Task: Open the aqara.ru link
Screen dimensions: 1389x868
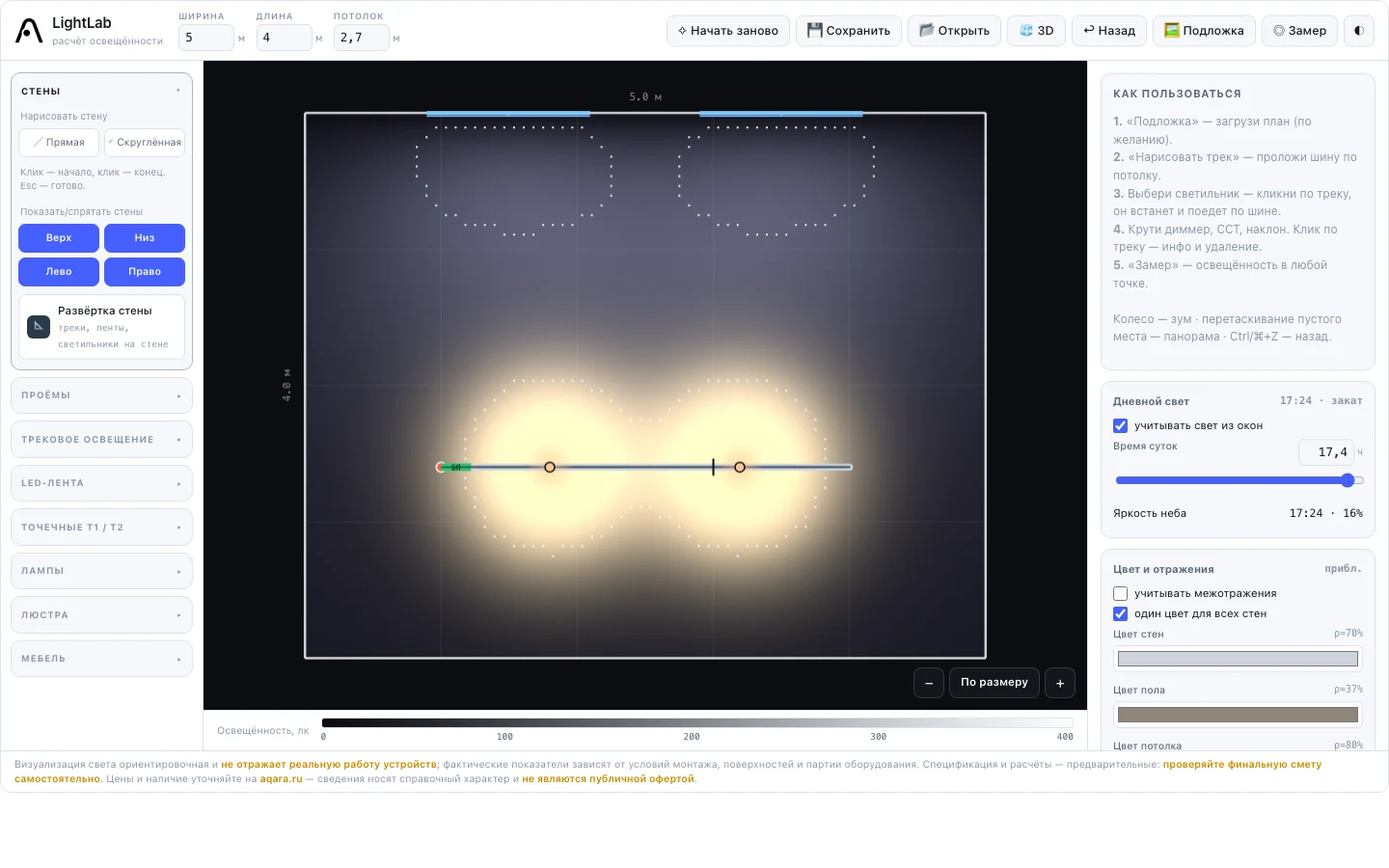Action: (281, 779)
